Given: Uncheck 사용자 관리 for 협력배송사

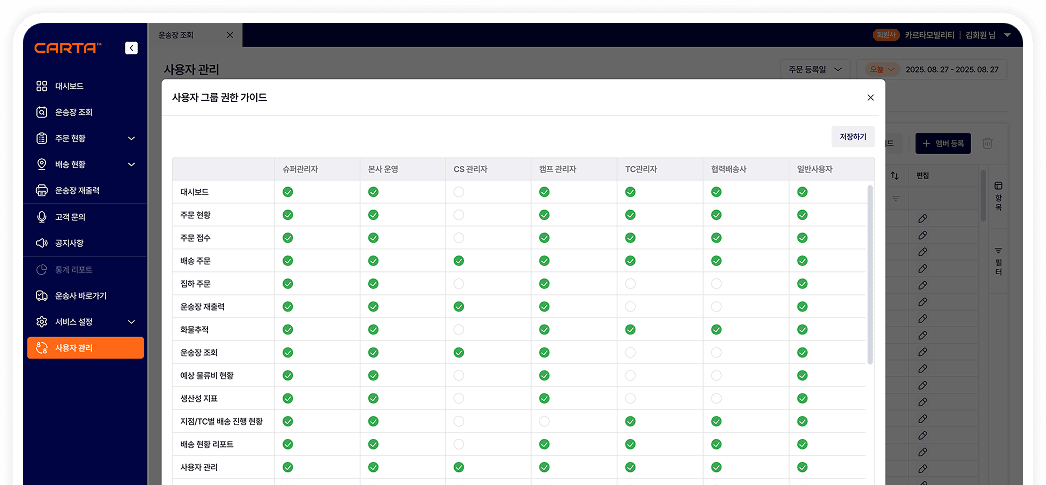Looking at the screenshot, I should 716,467.
